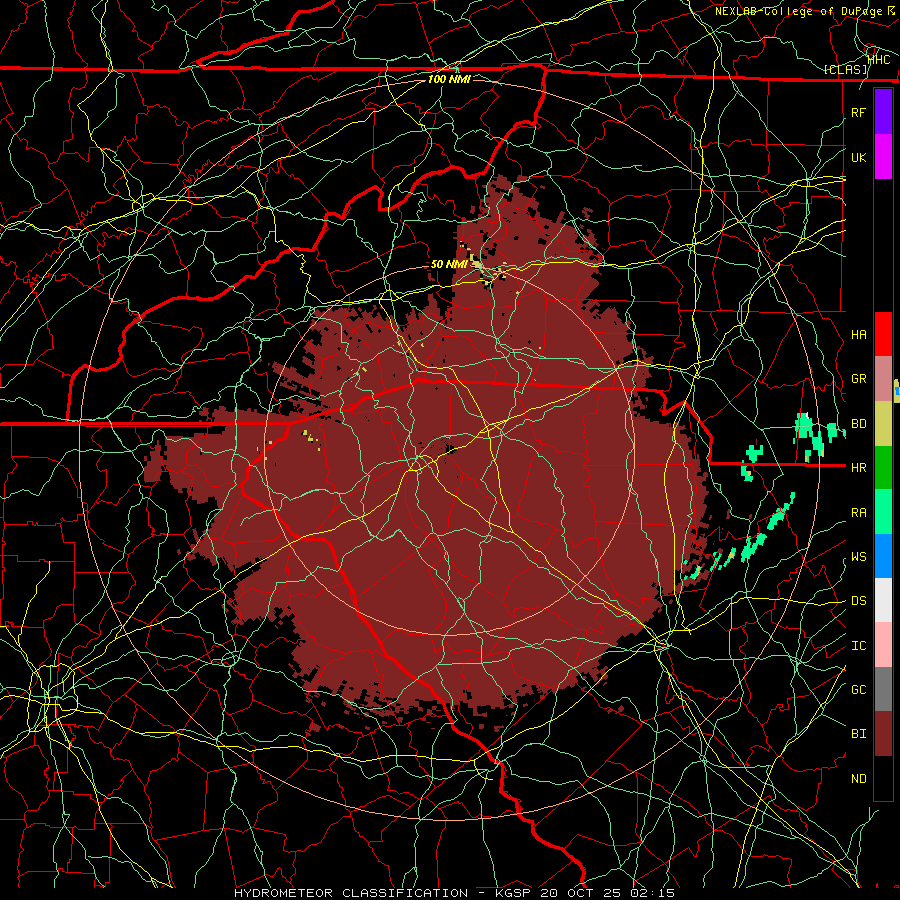This screenshot has height=900, width=900.
Task: Click the BI dark red legend swatch
Action: click(x=883, y=734)
